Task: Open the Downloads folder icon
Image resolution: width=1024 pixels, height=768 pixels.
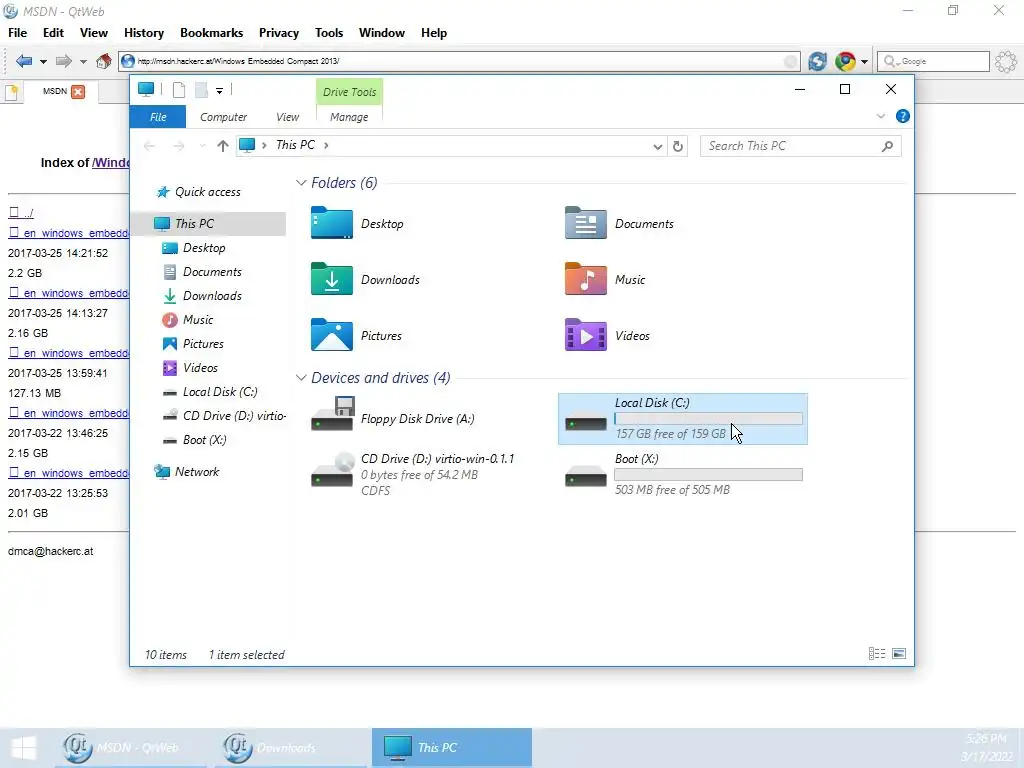Action: pyautogui.click(x=332, y=280)
